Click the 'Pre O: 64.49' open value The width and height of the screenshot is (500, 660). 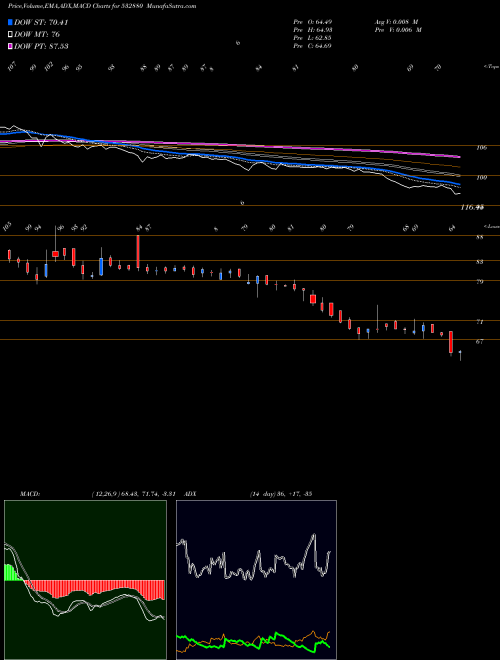[312, 21]
